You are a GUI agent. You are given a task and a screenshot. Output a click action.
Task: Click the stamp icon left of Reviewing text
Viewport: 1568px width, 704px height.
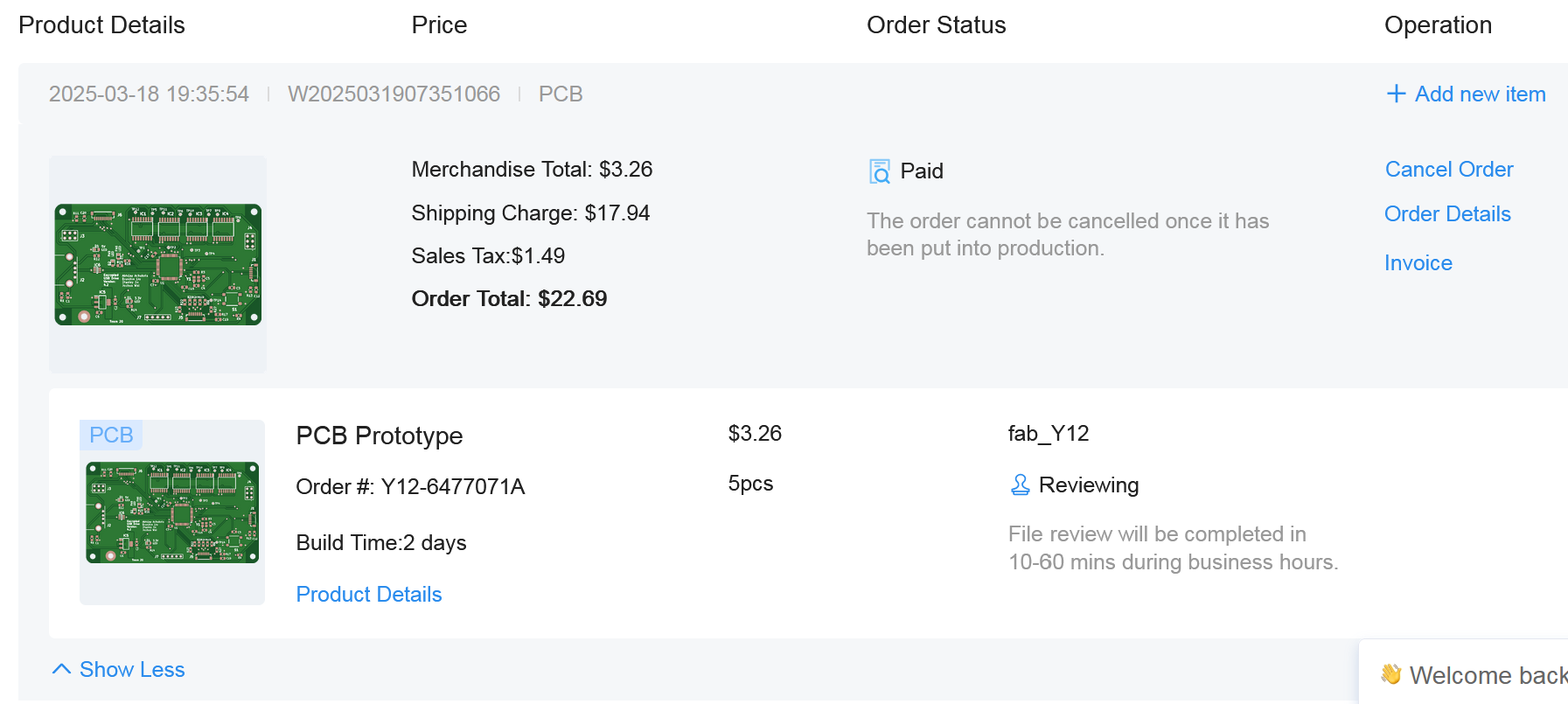[x=1019, y=484]
